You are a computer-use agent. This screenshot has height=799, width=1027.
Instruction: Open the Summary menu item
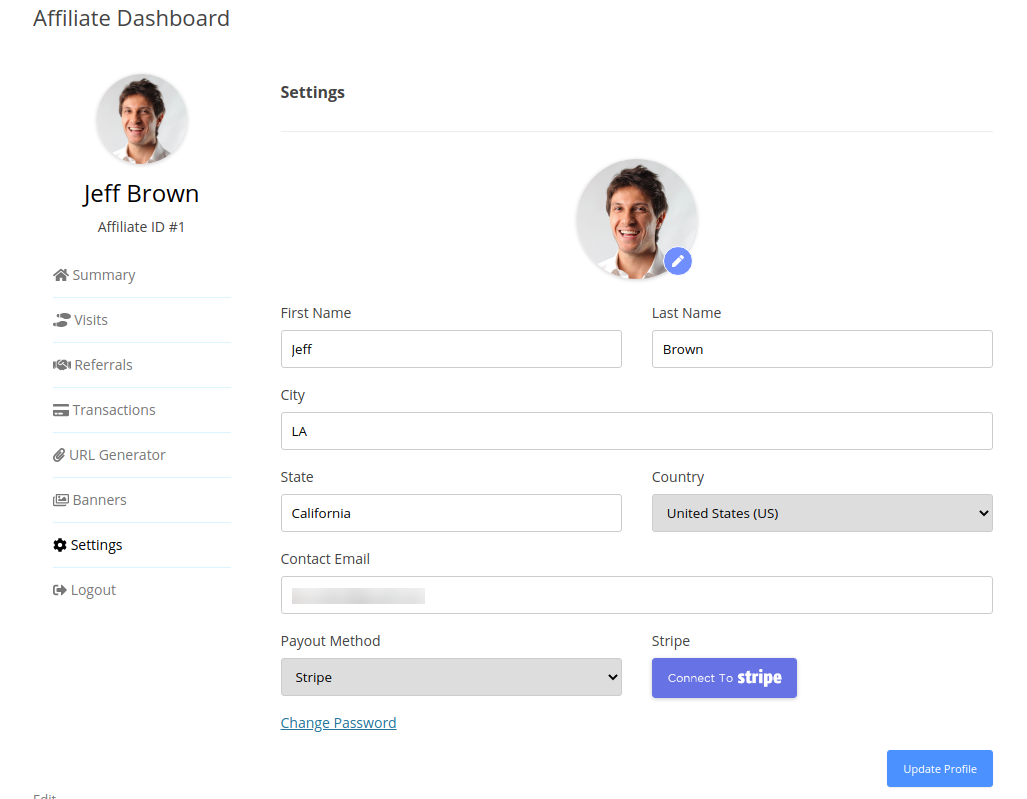[x=103, y=275]
